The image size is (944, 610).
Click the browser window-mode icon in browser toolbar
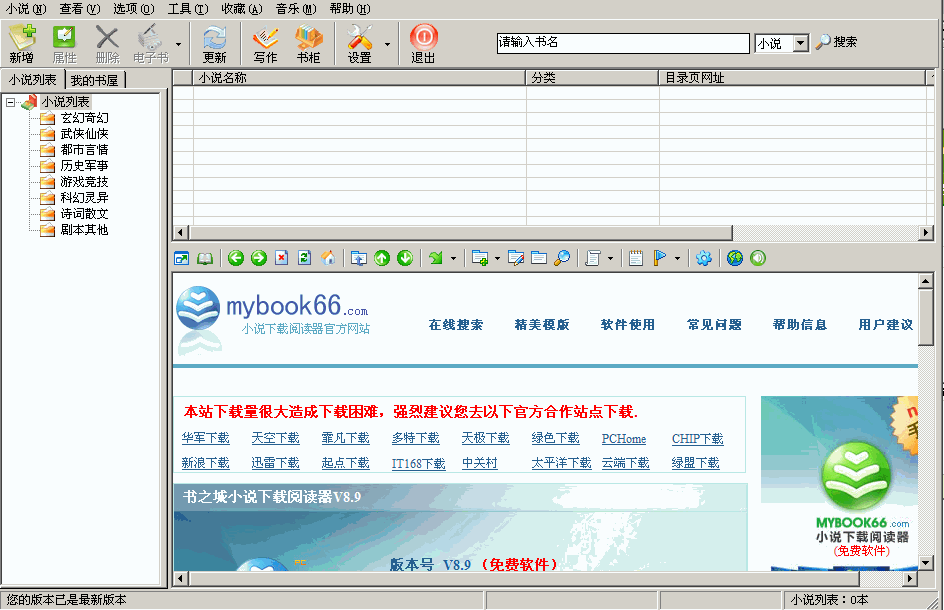(181, 258)
